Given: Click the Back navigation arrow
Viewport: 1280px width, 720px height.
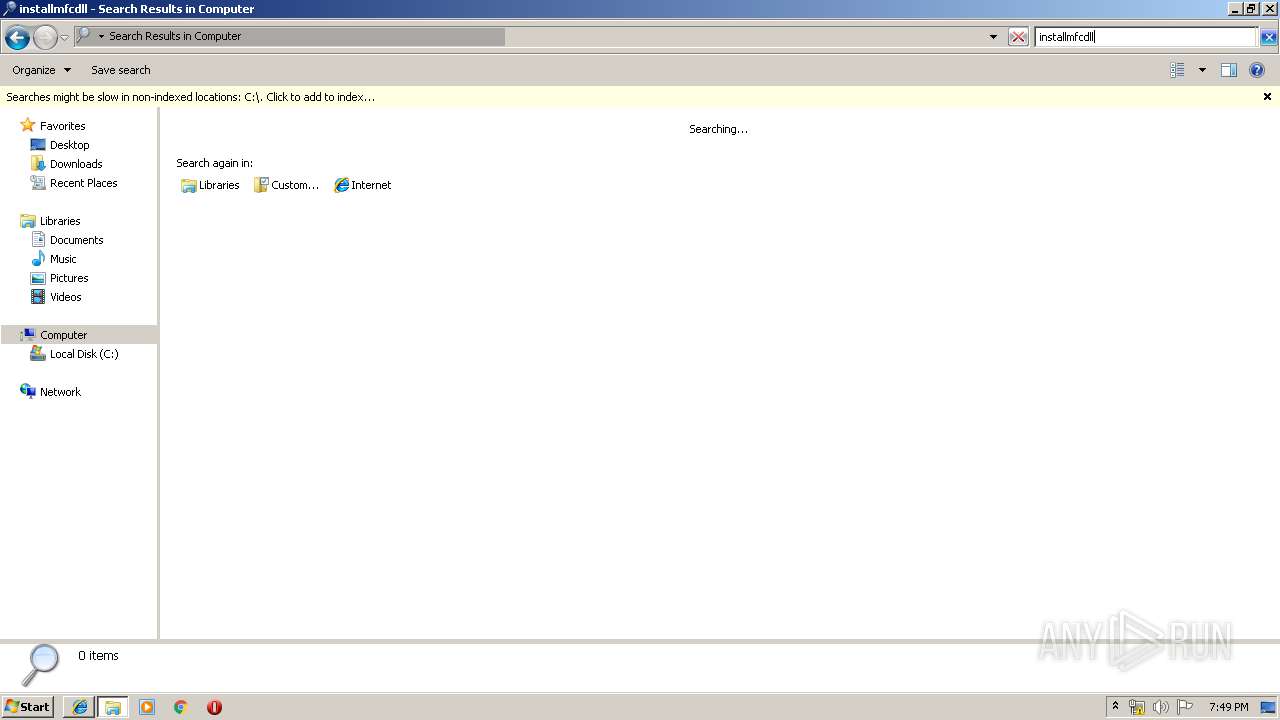Looking at the screenshot, I should coord(17,38).
